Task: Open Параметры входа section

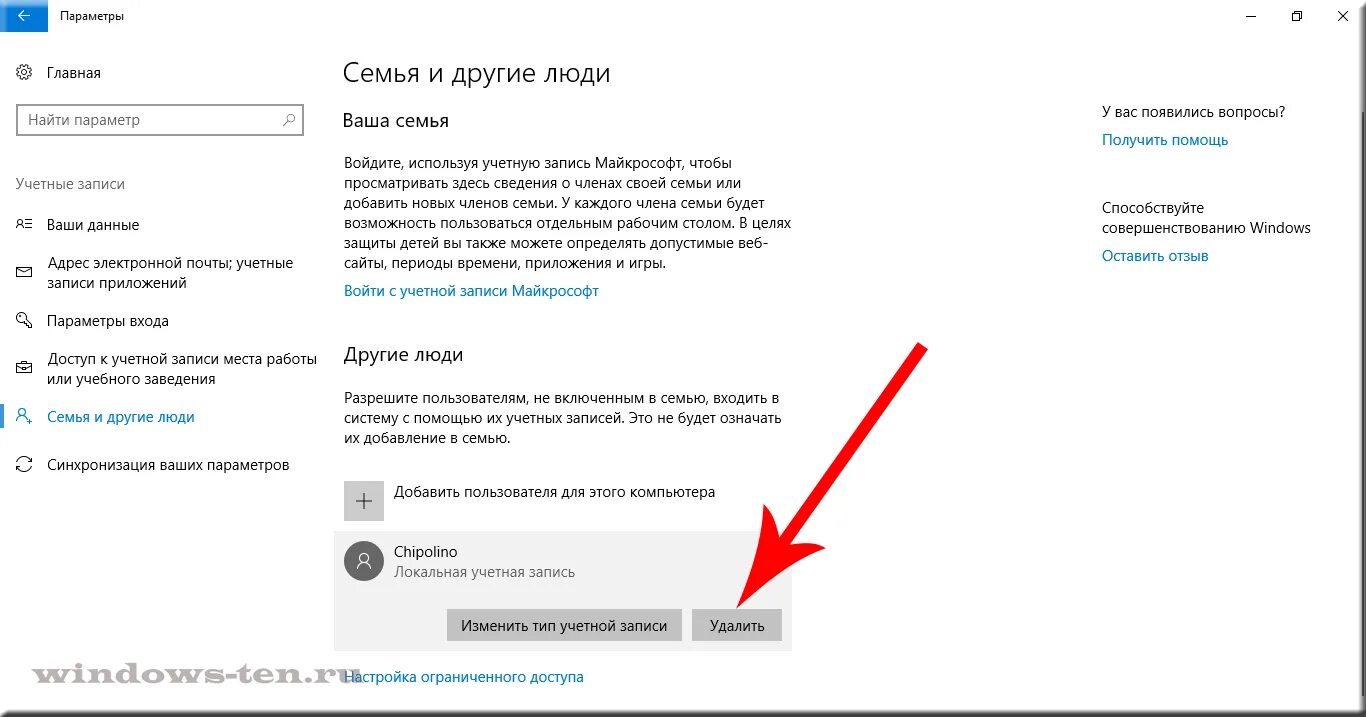Action: [x=108, y=321]
